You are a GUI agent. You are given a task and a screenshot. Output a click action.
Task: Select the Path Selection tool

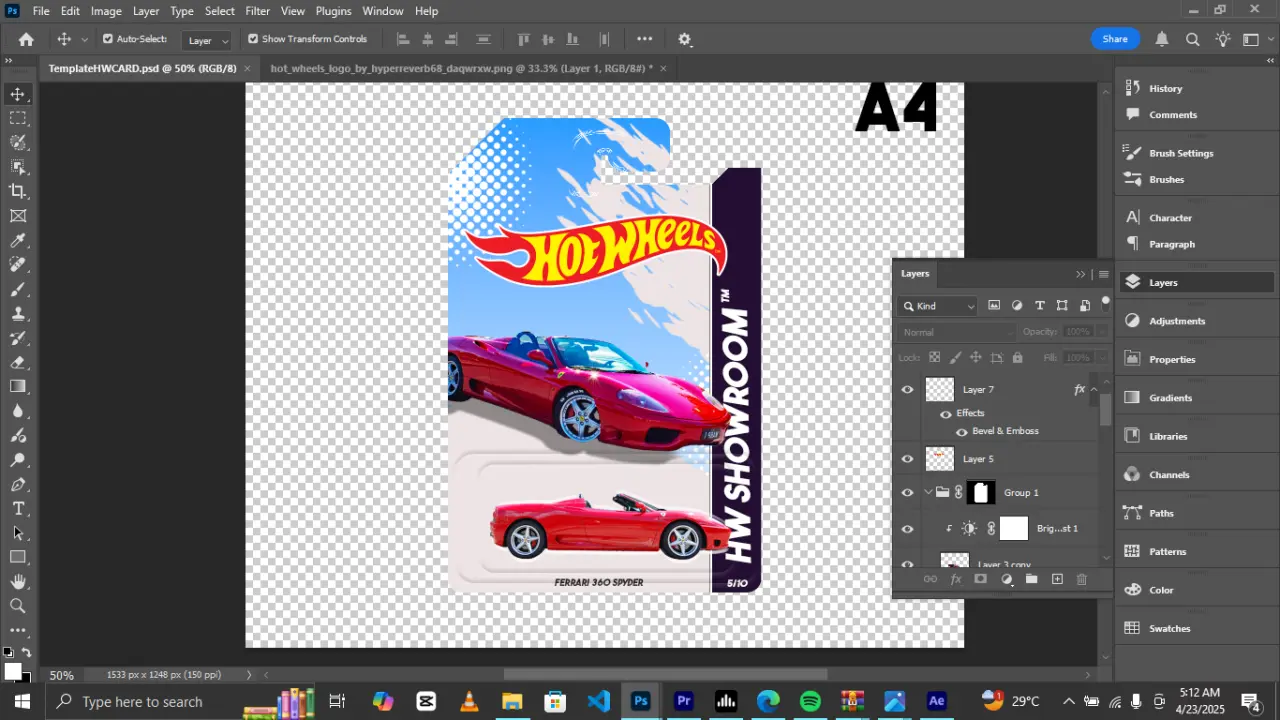(18, 533)
